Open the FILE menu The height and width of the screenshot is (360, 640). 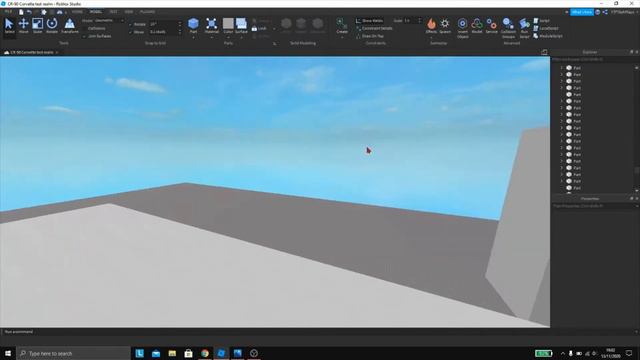[x=8, y=12]
